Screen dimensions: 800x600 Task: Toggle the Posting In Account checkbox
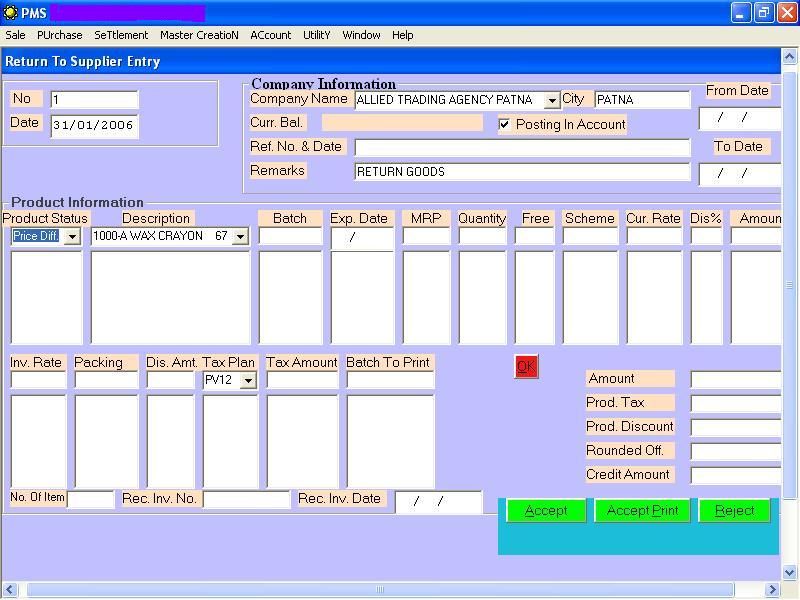tap(505, 124)
